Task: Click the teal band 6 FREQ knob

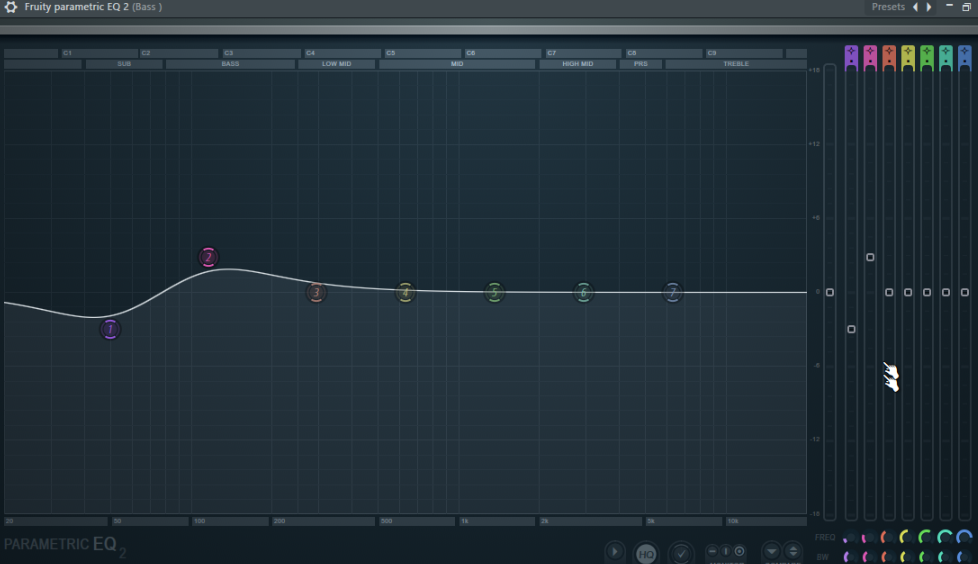Action: tap(946, 537)
